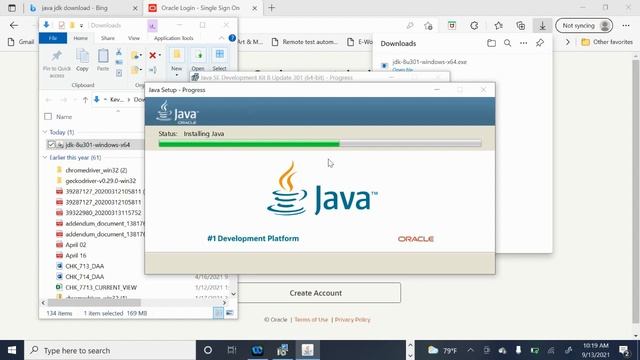The height and width of the screenshot is (360, 640).
Task: Open Edge settings and more menu
Action: coord(626,26)
